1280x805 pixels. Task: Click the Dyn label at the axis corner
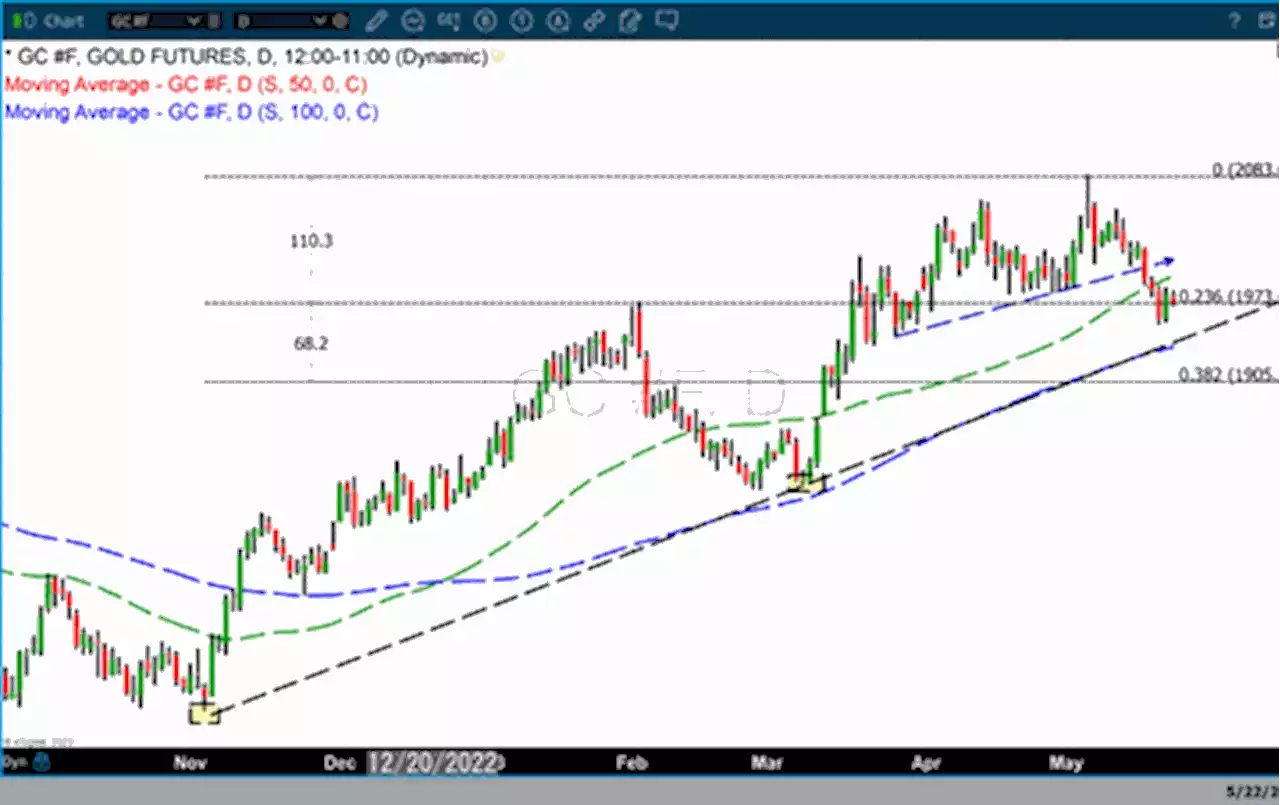15,763
